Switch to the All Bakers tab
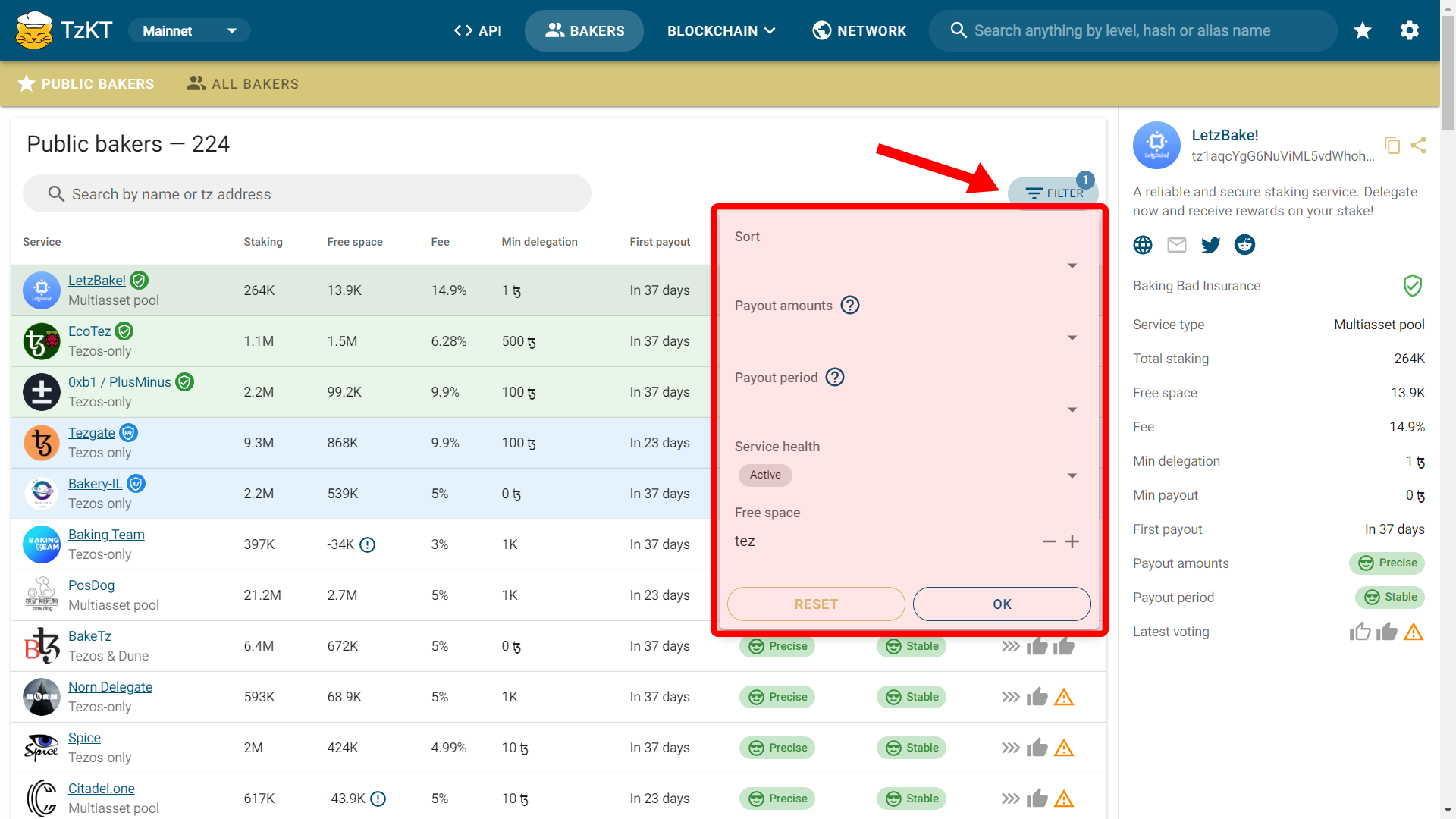The width and height of the screenshot is (1456, 819). (244, 84)
